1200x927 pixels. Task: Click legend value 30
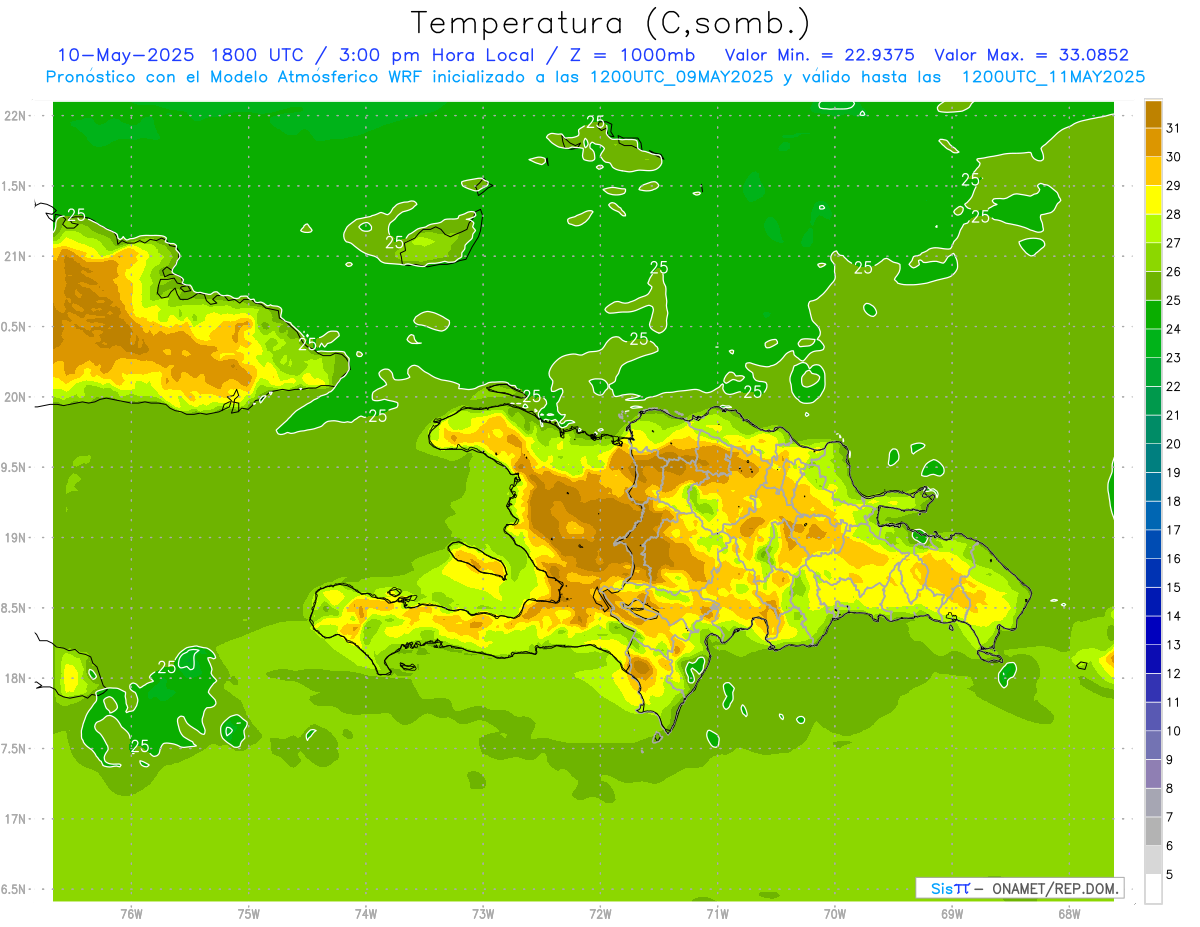coord(1173,157)
